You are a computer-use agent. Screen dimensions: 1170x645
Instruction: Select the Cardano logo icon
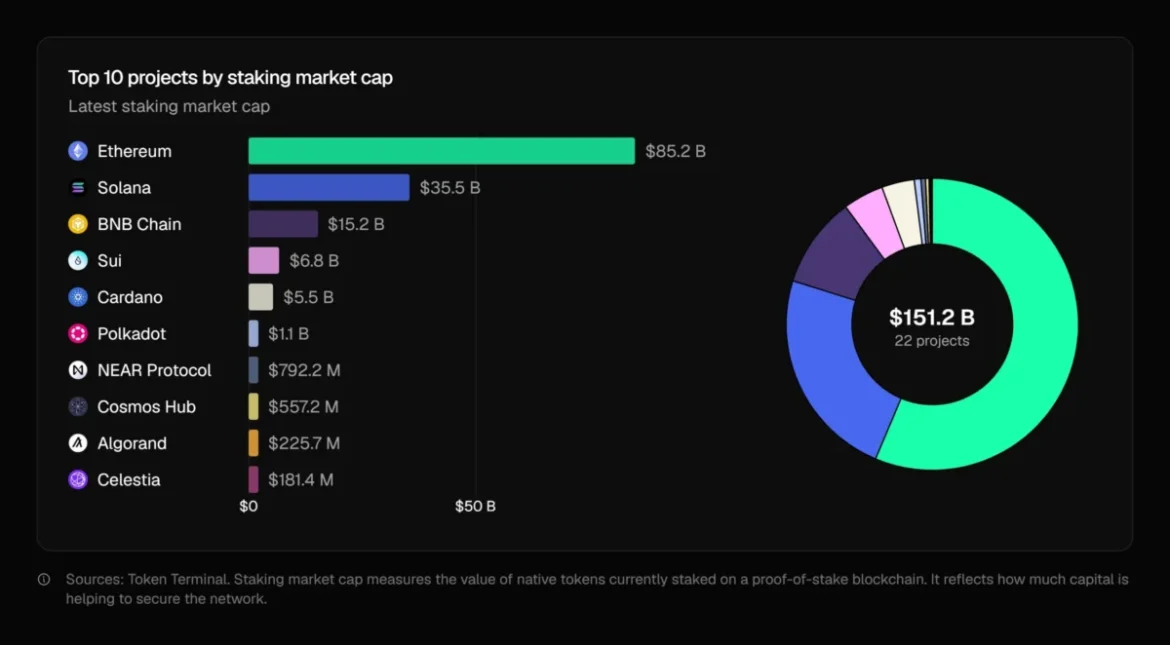[x=78, y=297]
